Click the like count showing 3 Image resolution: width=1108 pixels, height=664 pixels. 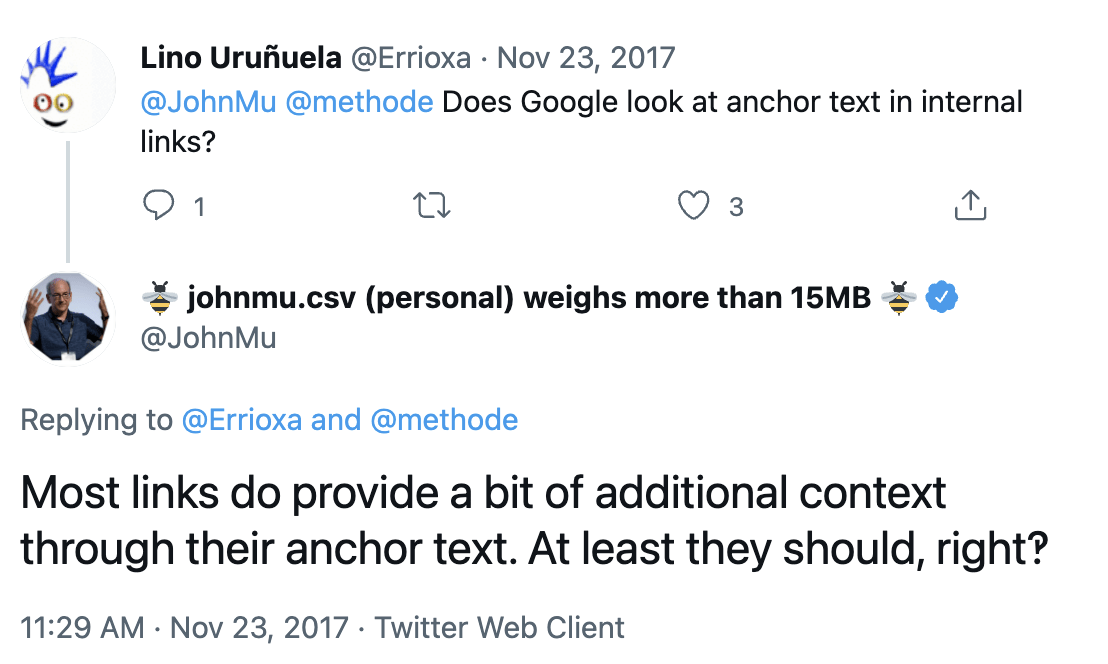pos(736,207)
